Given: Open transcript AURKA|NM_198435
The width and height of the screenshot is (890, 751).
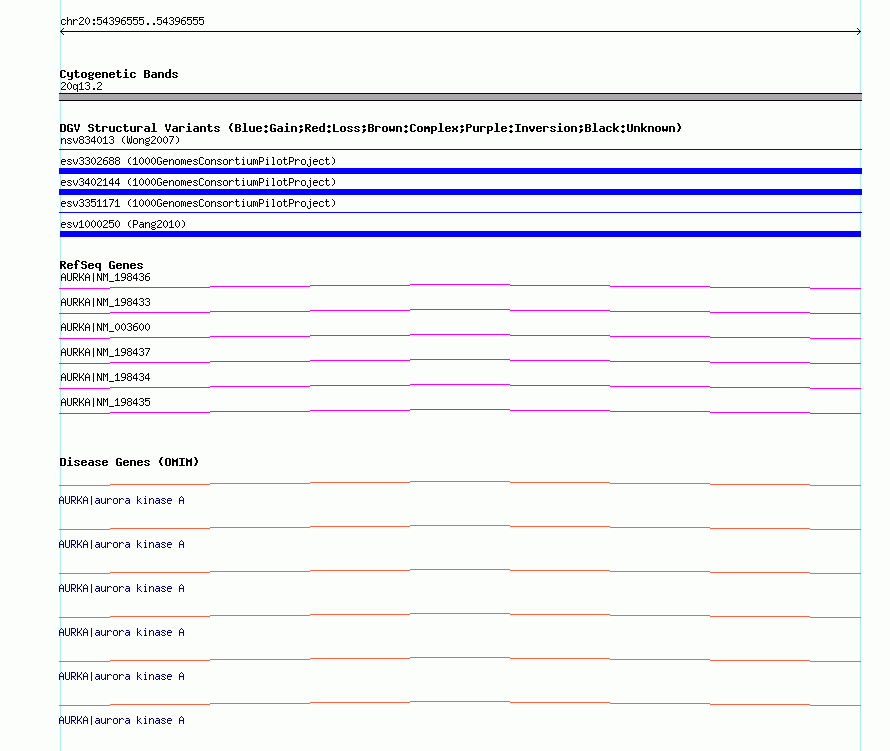Looking at the screenshot, I should [105, 402].
